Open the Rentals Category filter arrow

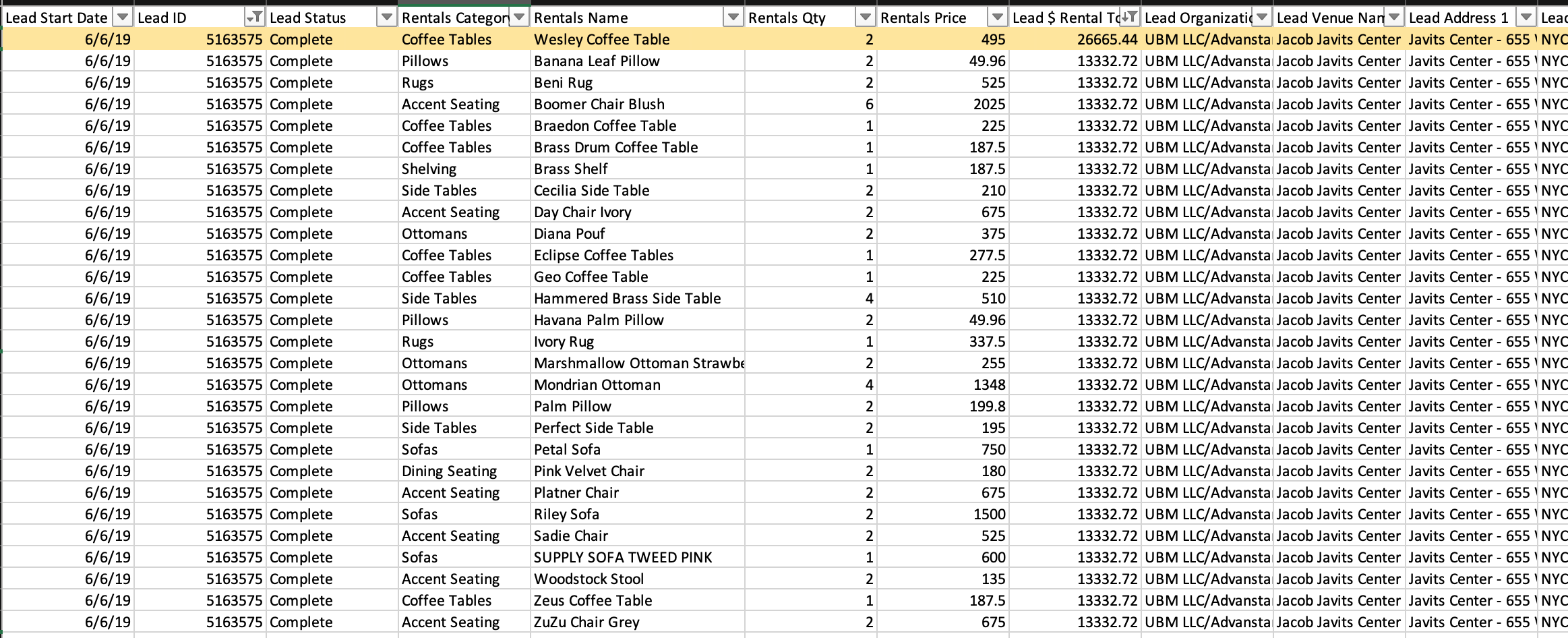click(x=519, y=18)
